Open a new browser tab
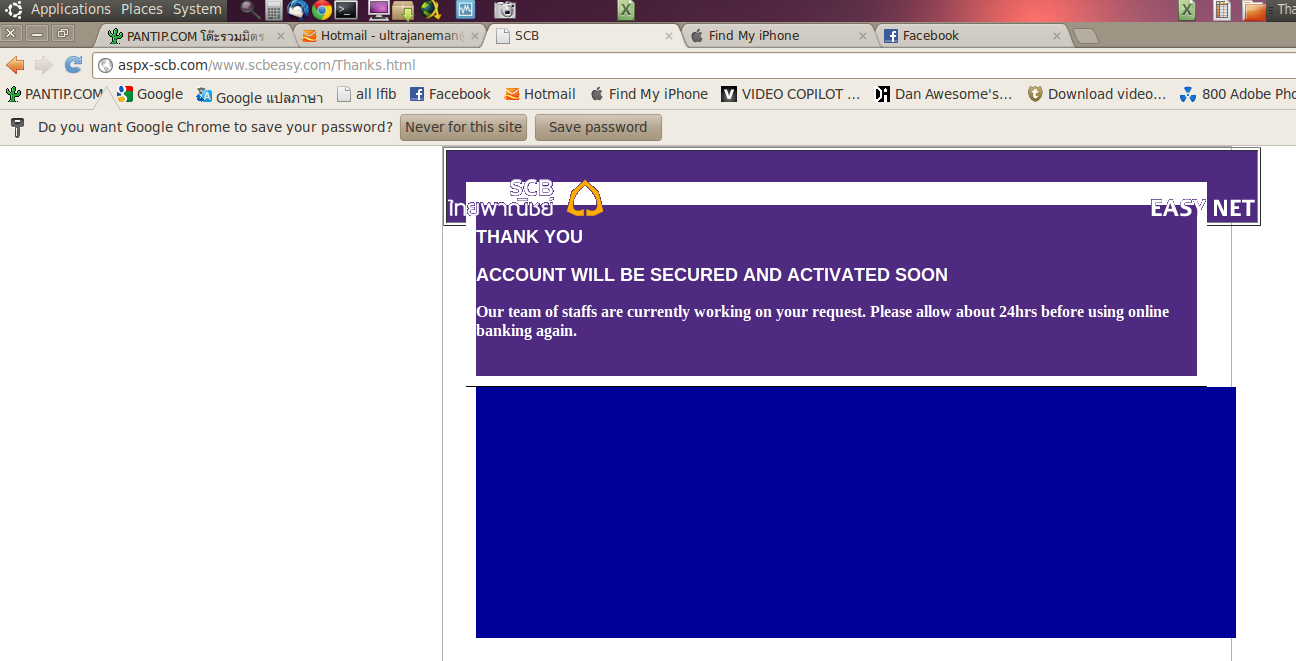Screen dimensions: 1296x661 [x=1086, y=36]
